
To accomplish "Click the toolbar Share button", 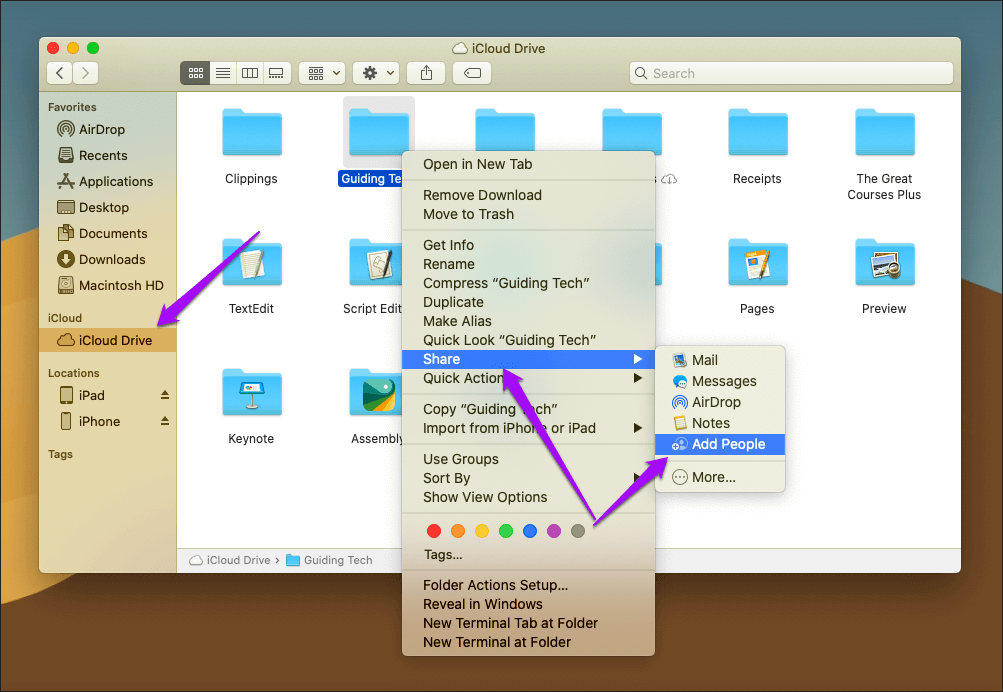I will (x=427, y=73).
